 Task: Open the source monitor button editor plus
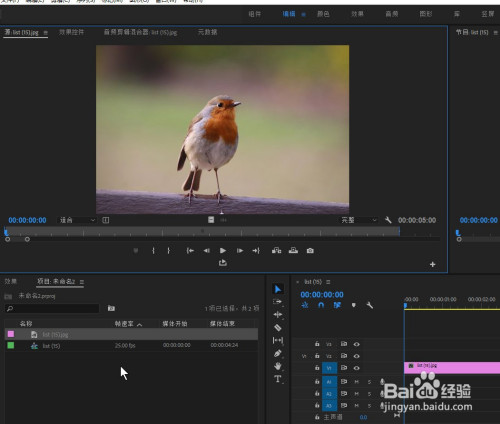432,264
